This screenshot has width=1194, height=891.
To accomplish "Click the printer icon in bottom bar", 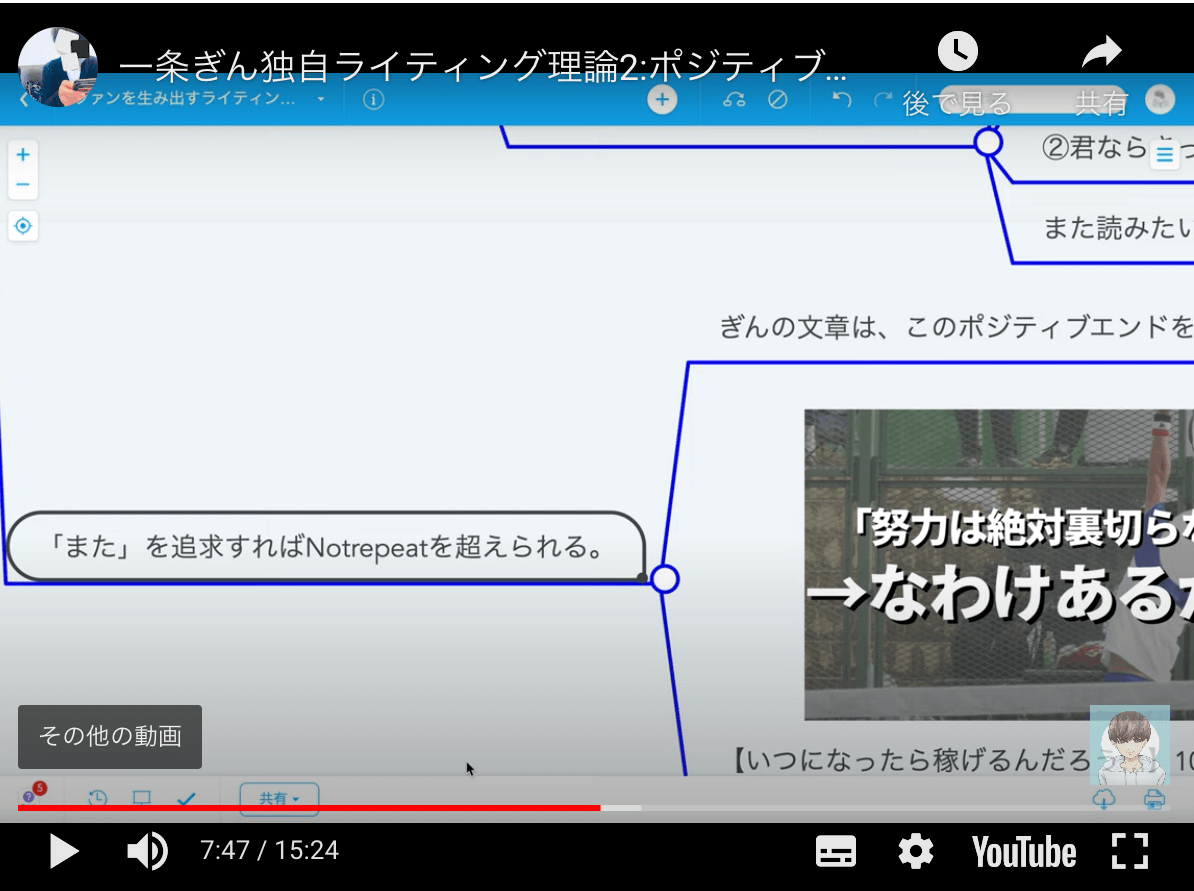I will pyautogui.click(x=1154, y=798).
